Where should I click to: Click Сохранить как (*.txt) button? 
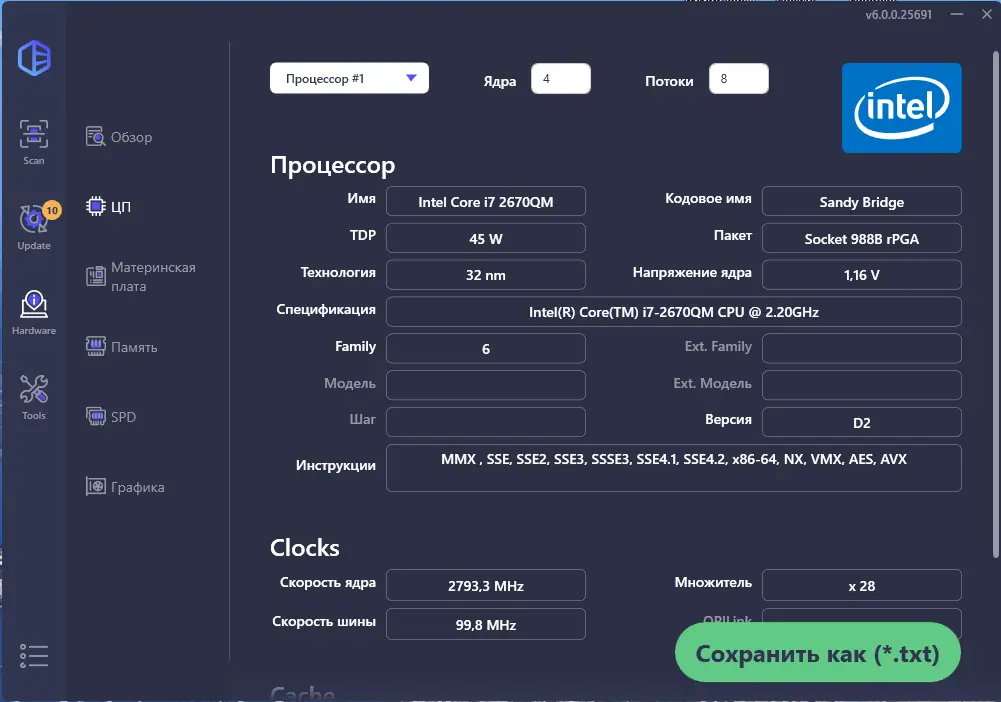818,652
